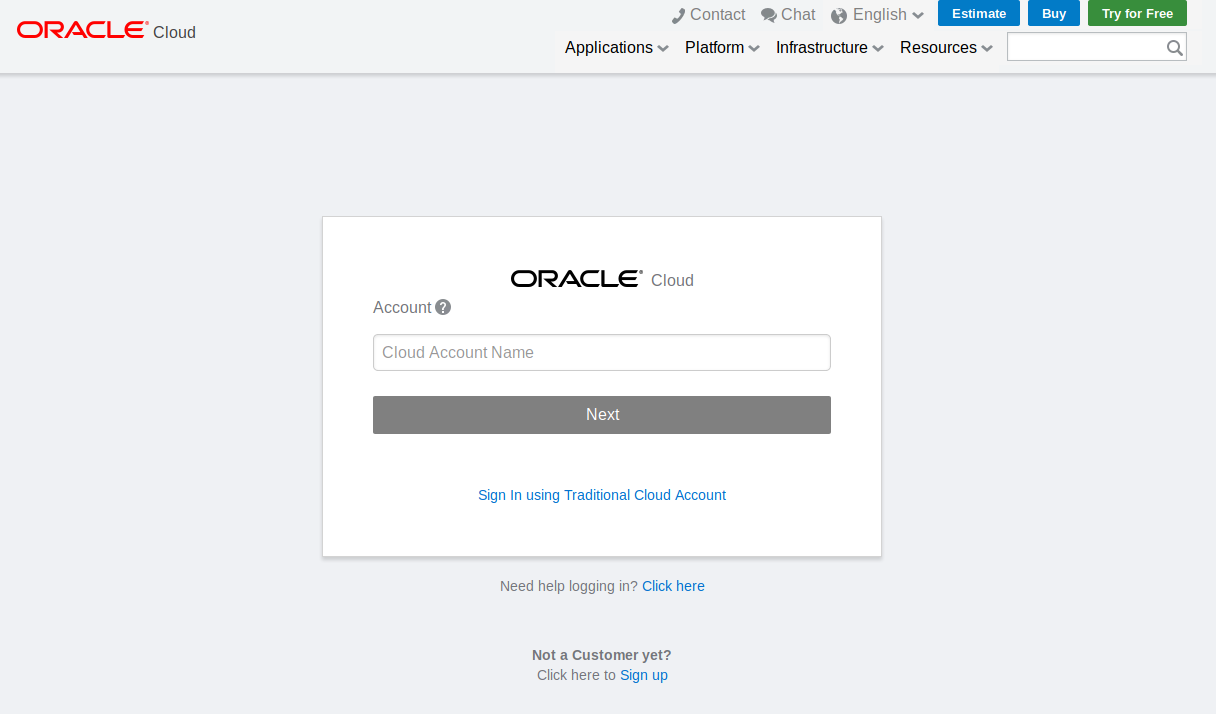The image size is (1216, 714).
Task: Click the Oracle Cloud logo on the login card
Action: 576,278
